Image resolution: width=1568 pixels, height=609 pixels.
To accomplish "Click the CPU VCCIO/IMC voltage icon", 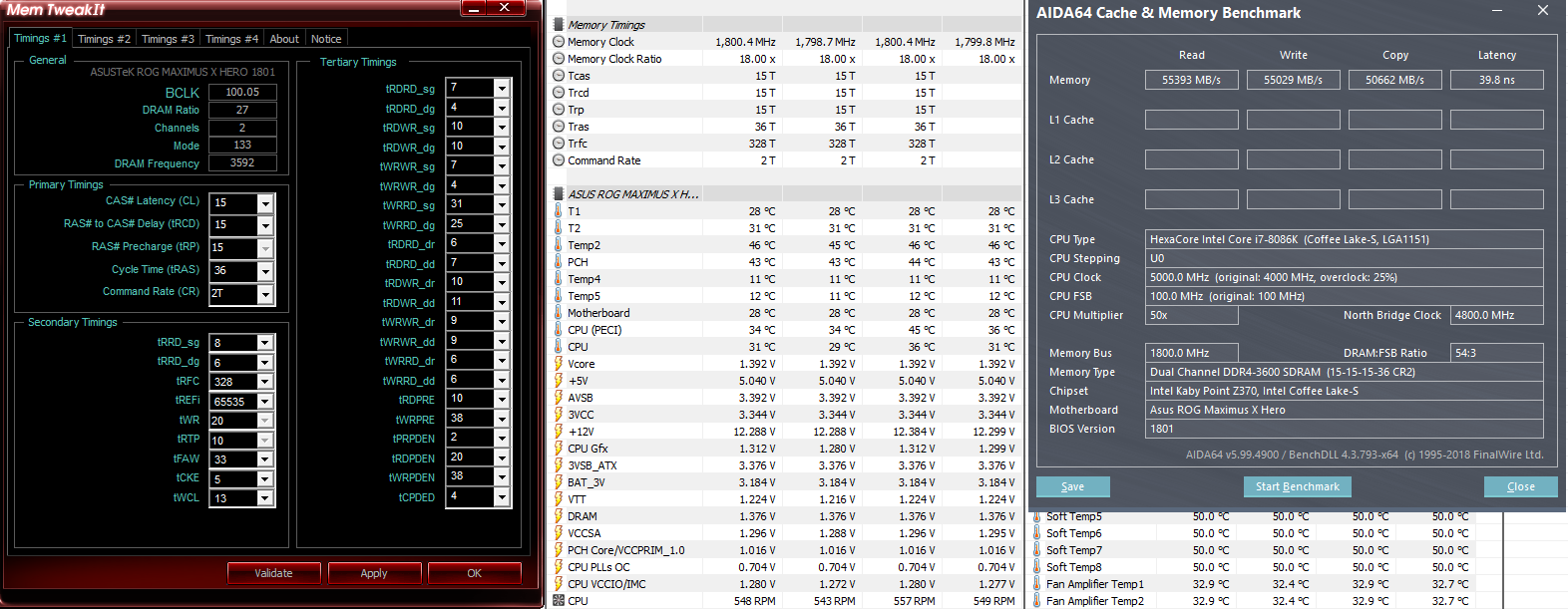I will (x=559, y=584).
